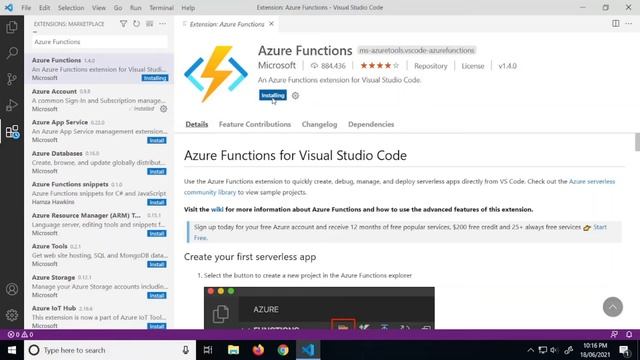Viewport: 640px width, 360px height.
Task: Open the Terminal menu
Action: coord(161,8)
